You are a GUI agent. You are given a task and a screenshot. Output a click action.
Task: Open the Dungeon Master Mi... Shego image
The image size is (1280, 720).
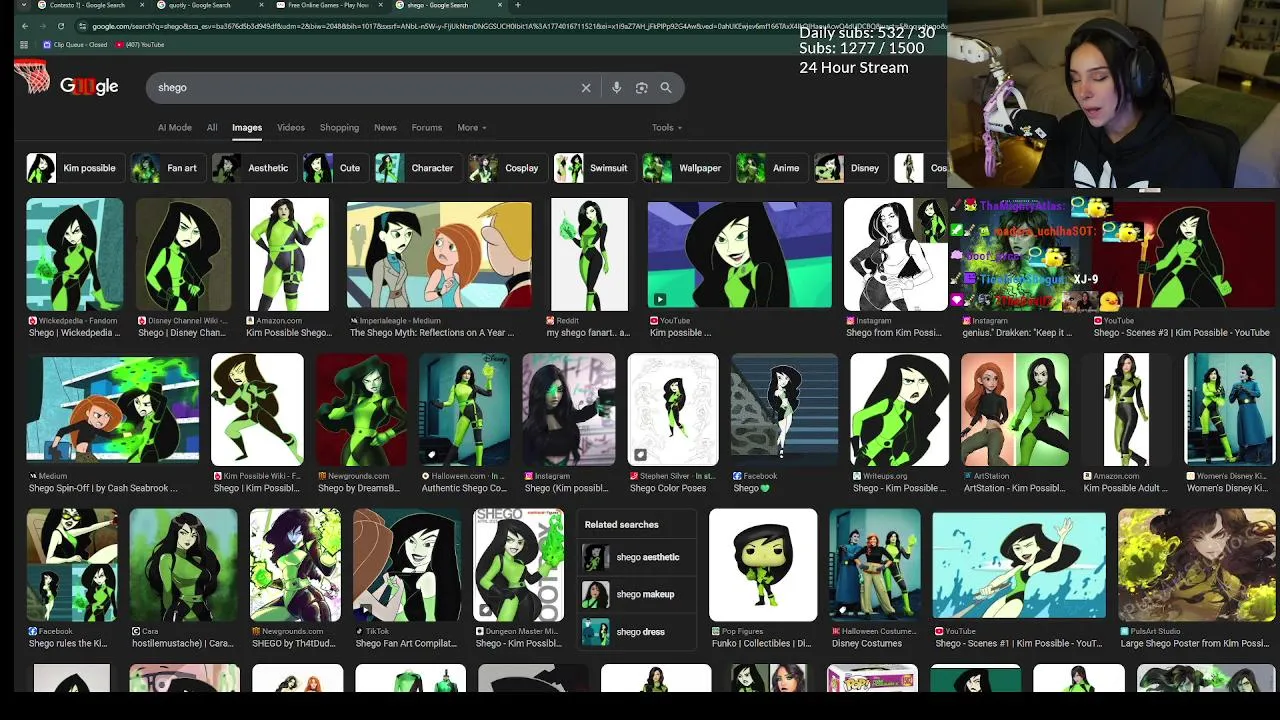(x=518, y=565)
